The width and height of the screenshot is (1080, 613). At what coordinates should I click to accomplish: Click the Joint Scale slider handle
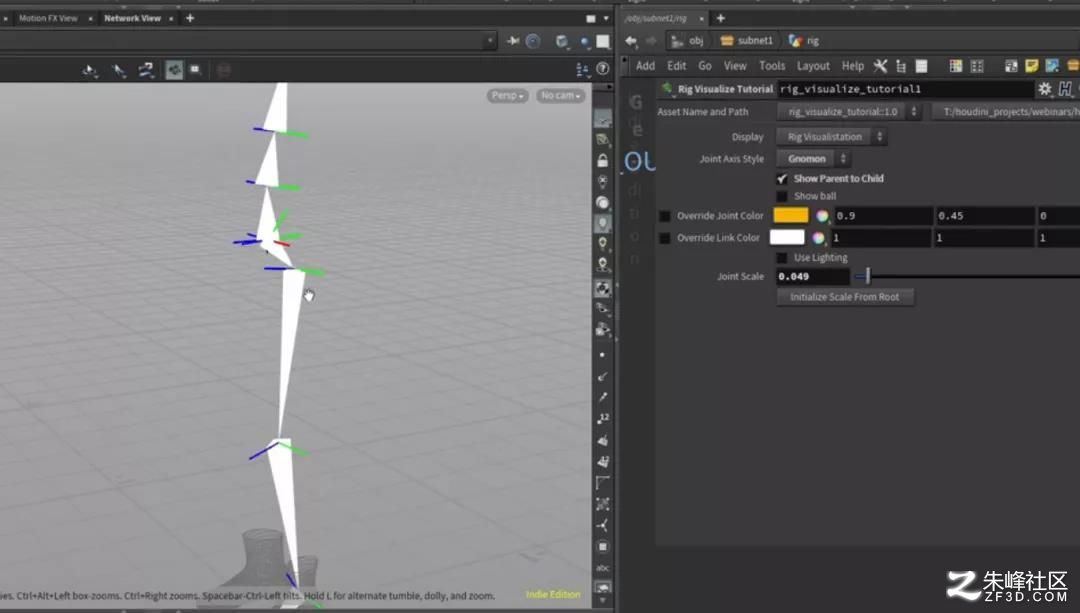867,277
